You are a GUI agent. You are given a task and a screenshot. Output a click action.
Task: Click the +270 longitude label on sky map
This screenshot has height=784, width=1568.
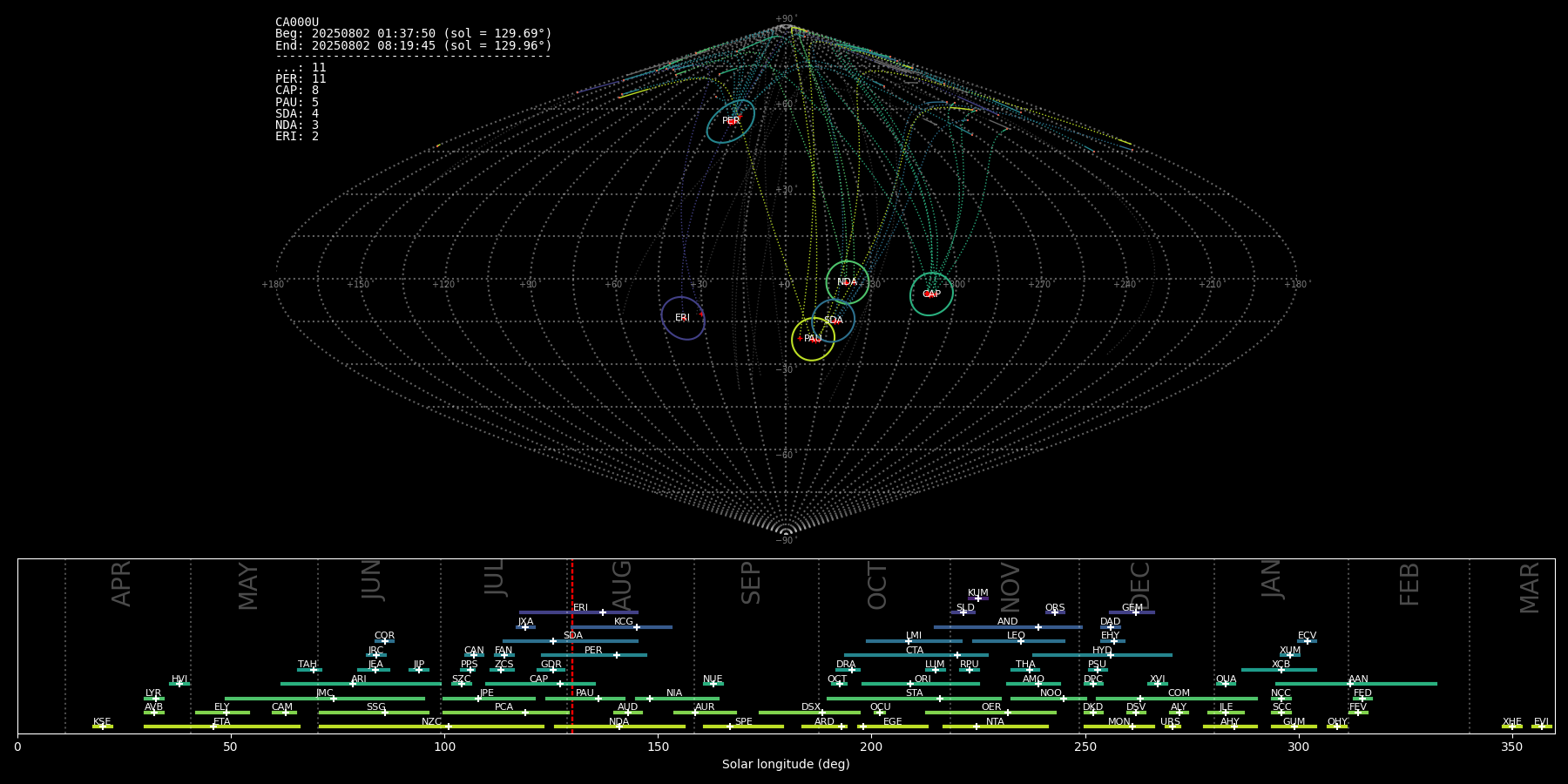tap(1039, 285)
